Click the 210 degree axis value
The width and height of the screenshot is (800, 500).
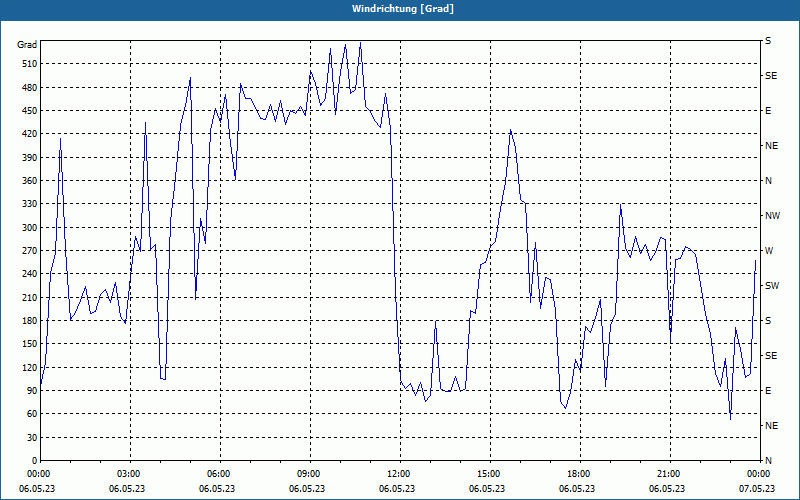coord(30,297)
